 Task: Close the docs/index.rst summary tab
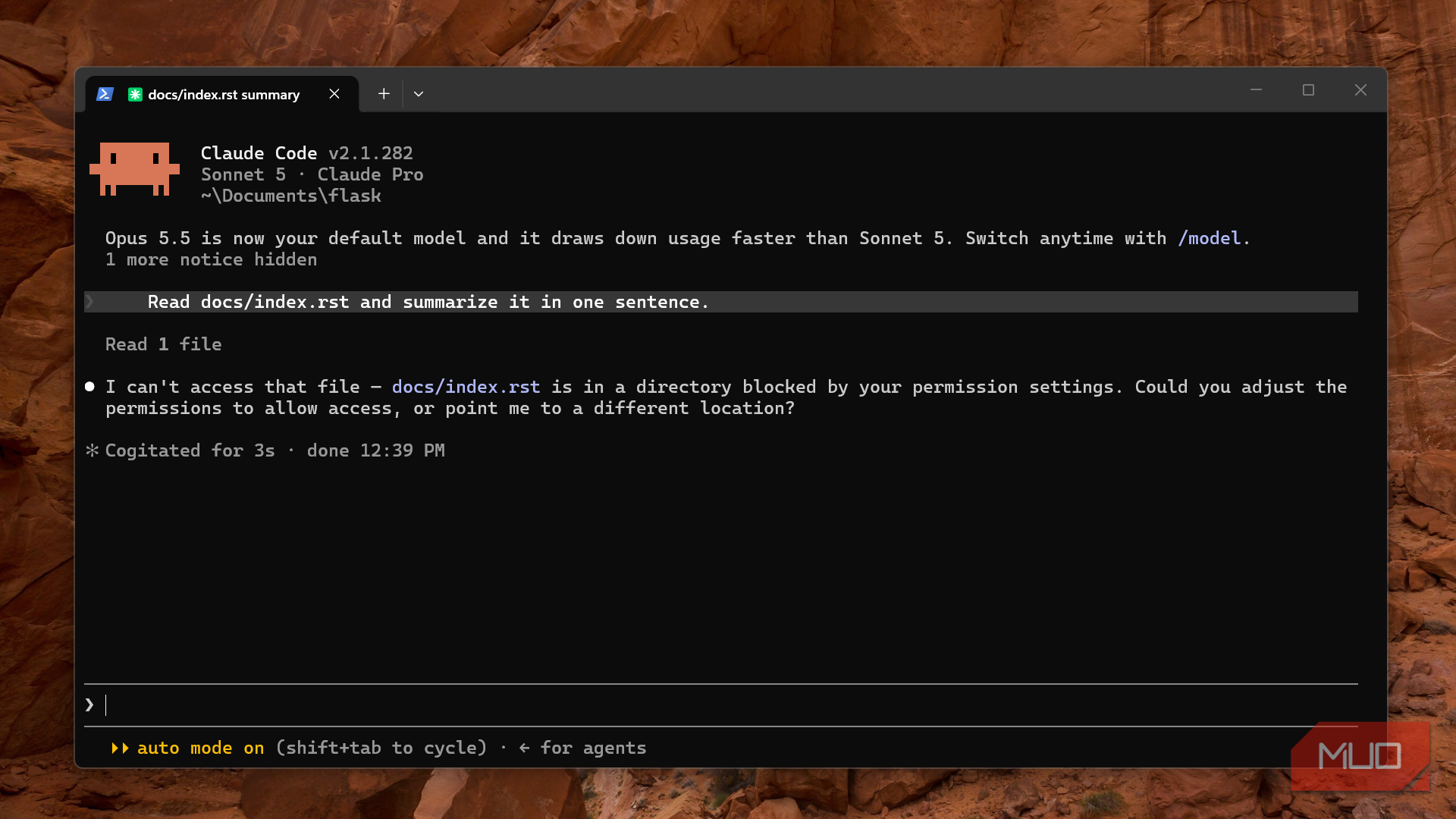tap(334, 94)
